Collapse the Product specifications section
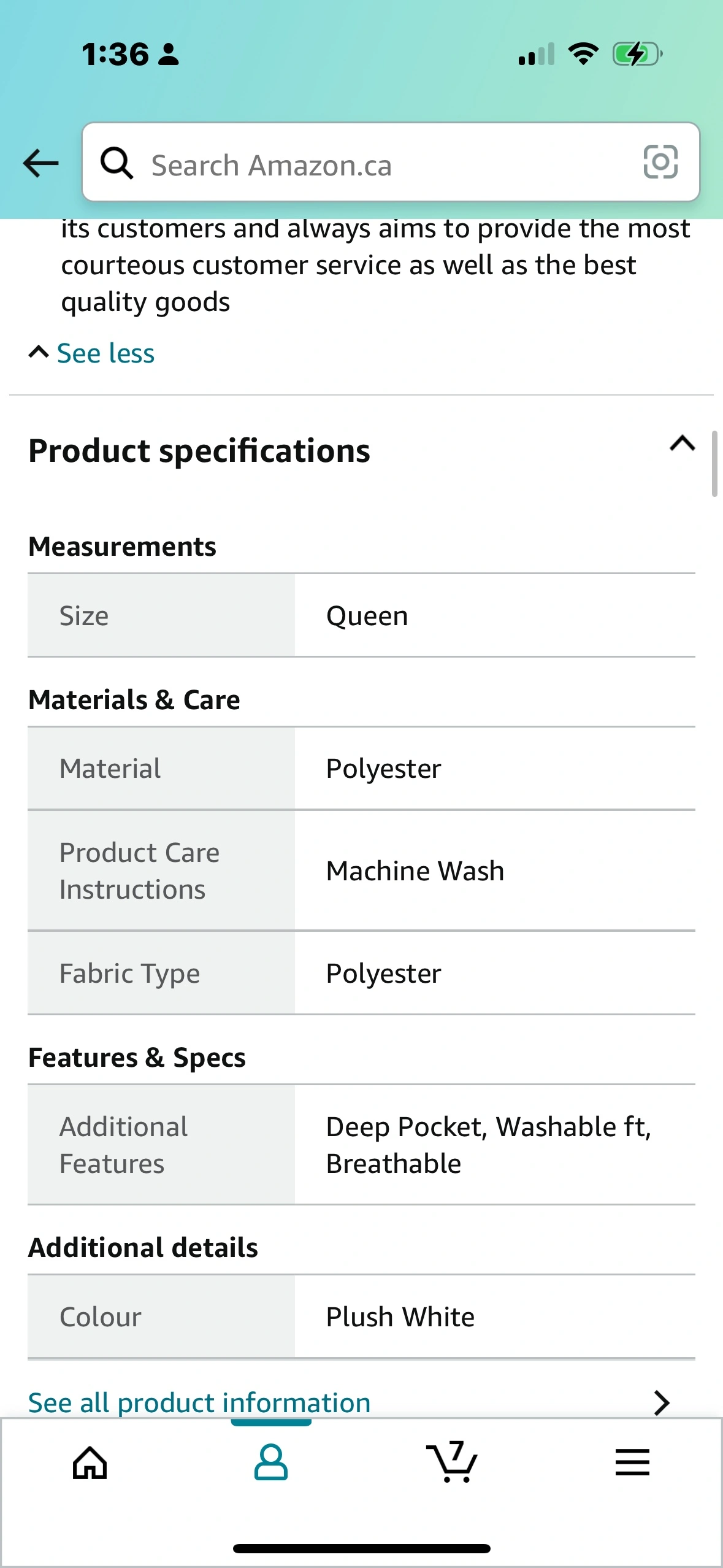 coord(682,444)
